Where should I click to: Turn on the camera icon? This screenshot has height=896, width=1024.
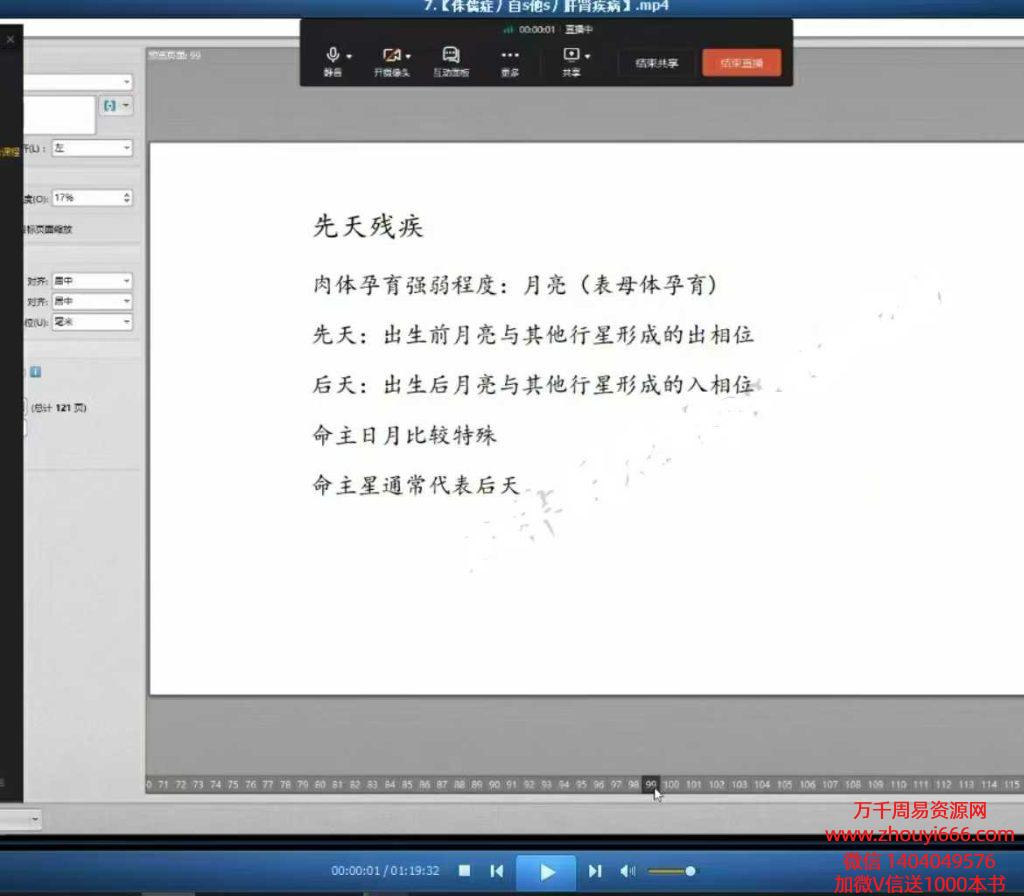point(390,56)
